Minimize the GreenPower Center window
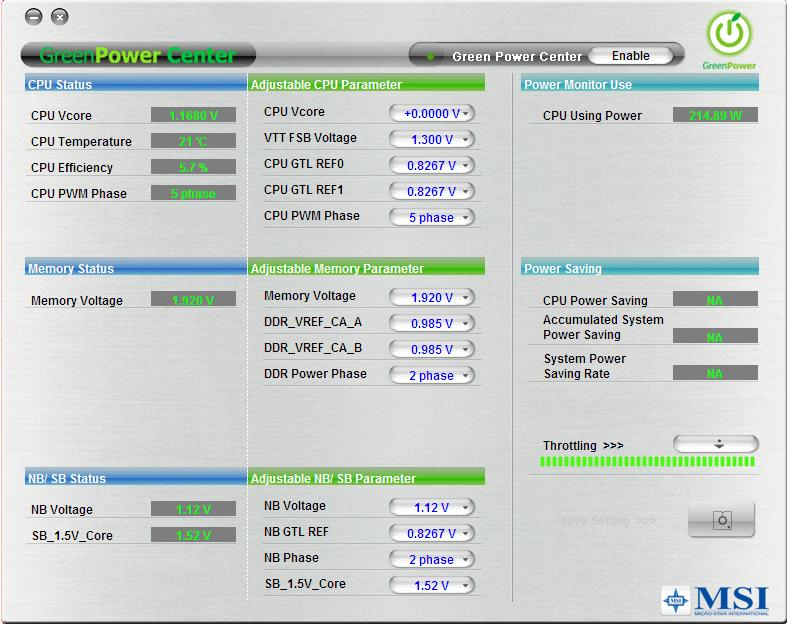 pos(34,17)
